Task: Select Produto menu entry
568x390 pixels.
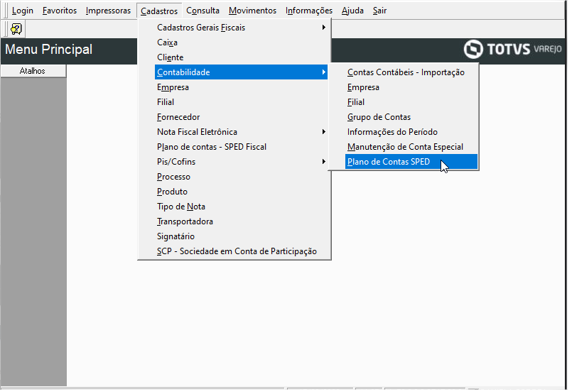Action: [x=241, y=192]
